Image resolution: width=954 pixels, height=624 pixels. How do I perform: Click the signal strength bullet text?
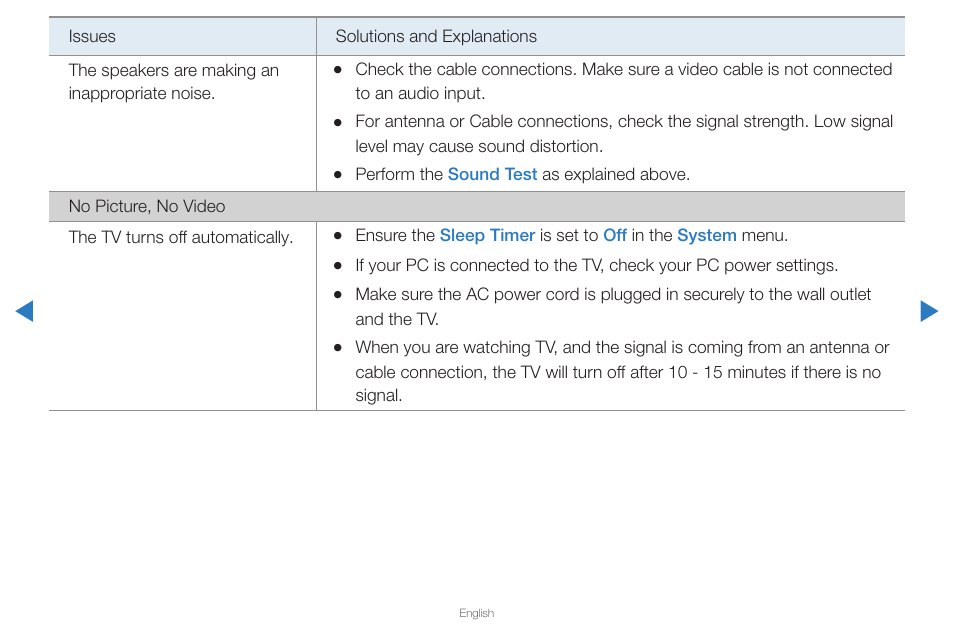(624, 134)
